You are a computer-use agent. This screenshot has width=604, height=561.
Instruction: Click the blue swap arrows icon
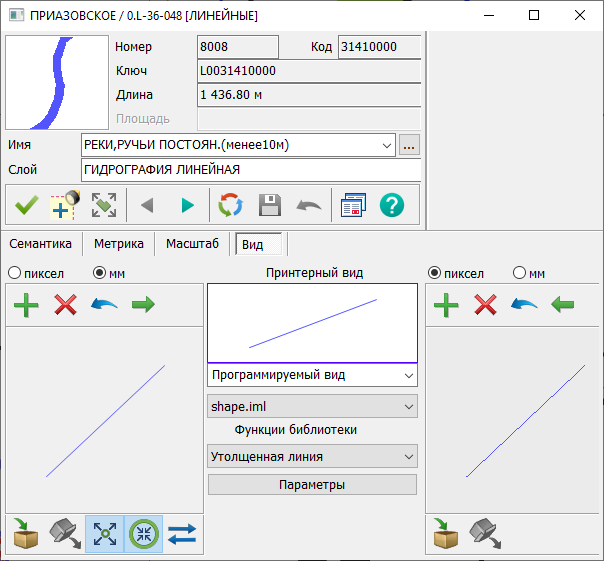point(182,534)
